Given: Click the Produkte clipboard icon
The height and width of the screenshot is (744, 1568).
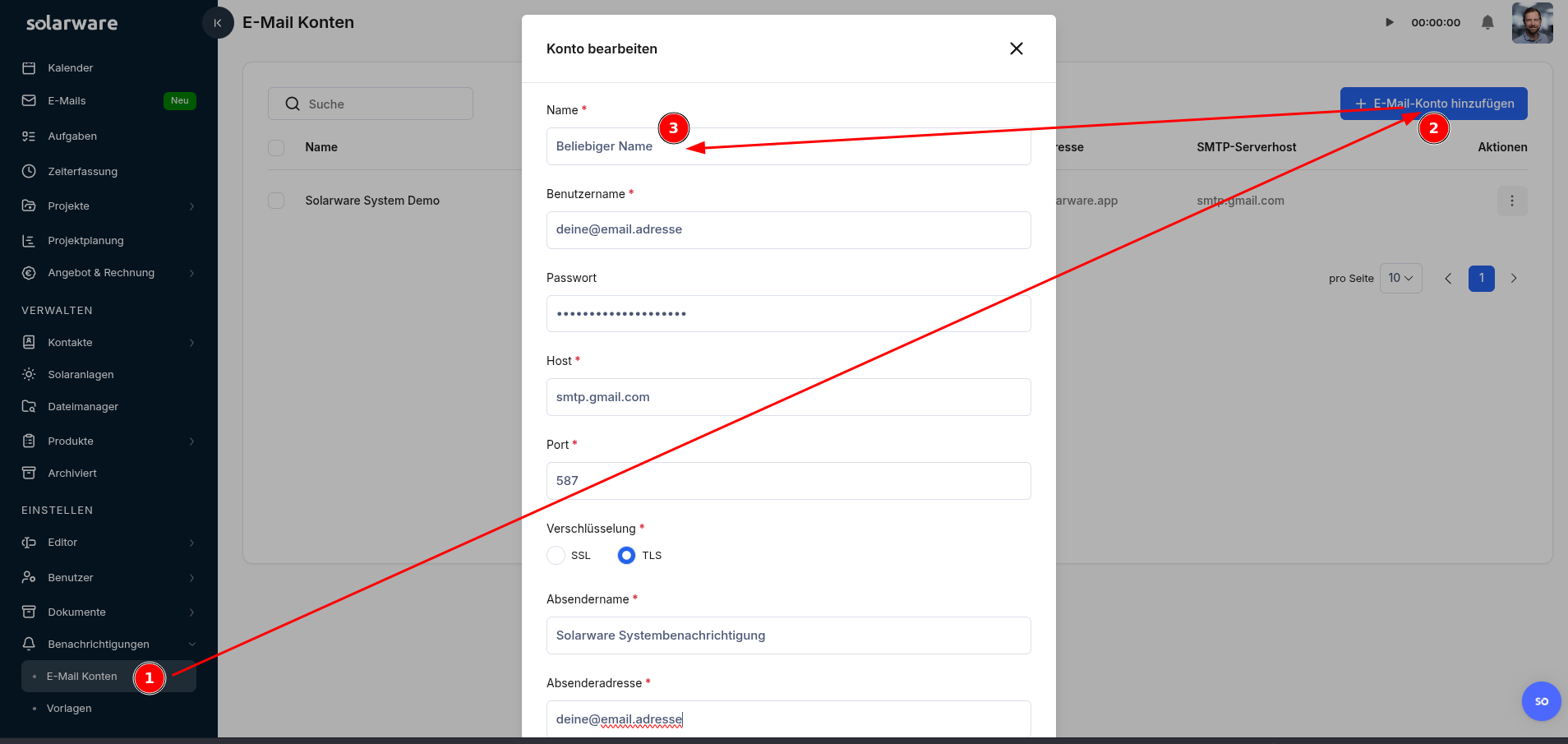Looking at the screenshot, I should point(29,441).
